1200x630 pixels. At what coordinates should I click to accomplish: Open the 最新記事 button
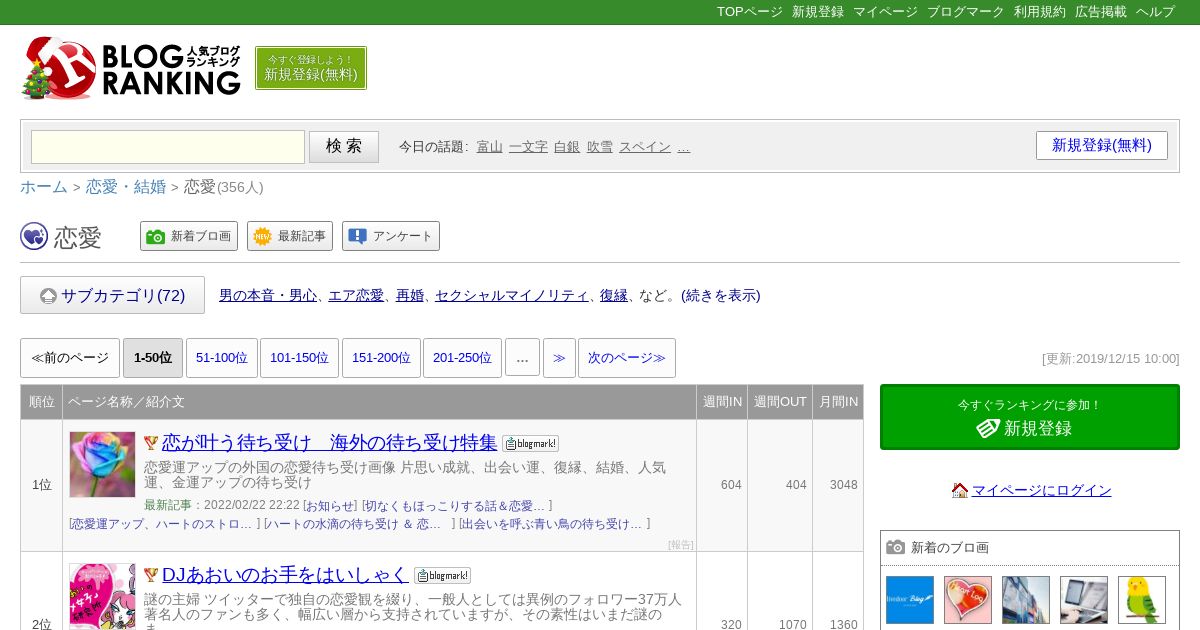point(290,236)
